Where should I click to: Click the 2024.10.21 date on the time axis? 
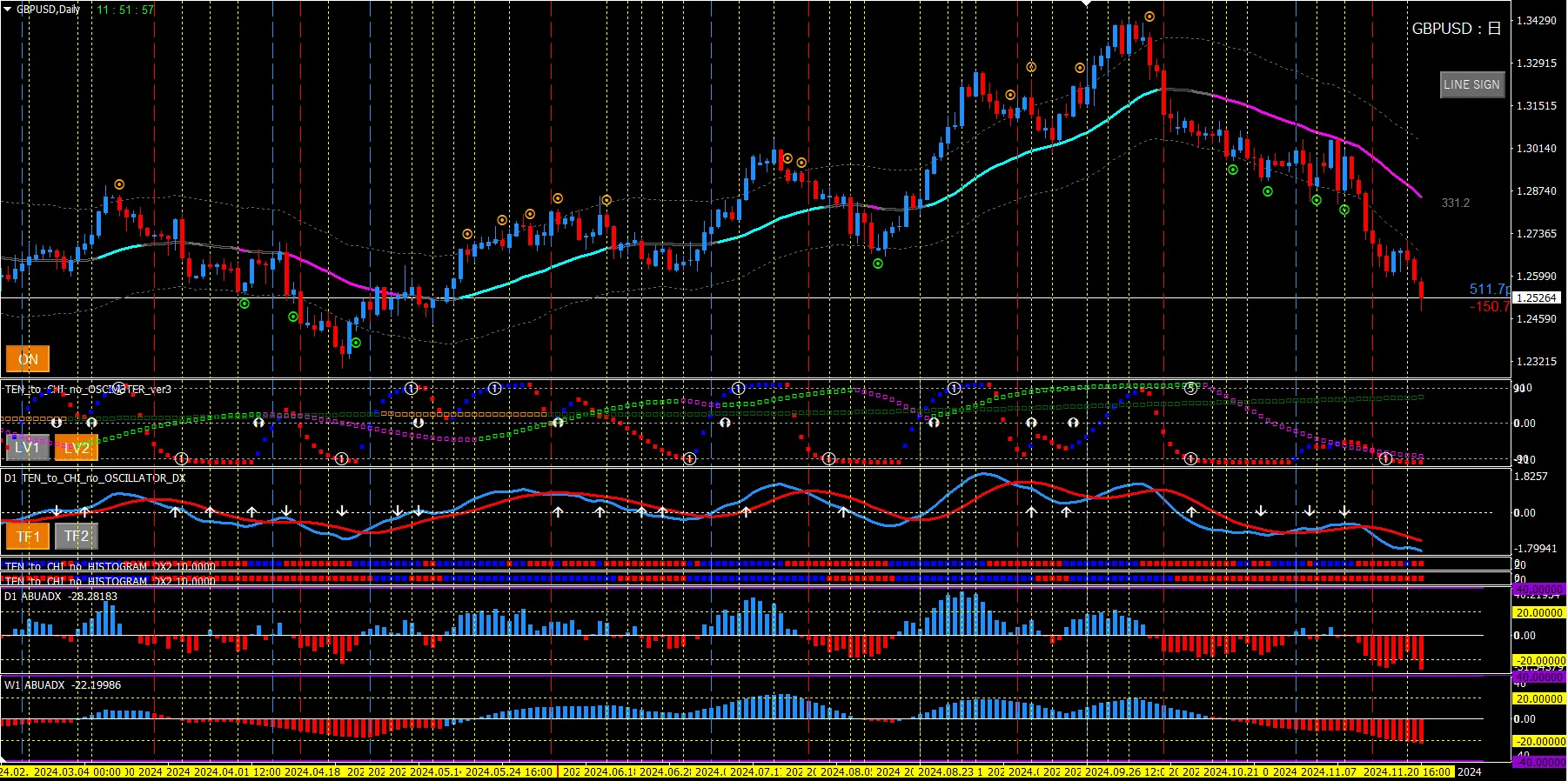[x=1231, y=771]
